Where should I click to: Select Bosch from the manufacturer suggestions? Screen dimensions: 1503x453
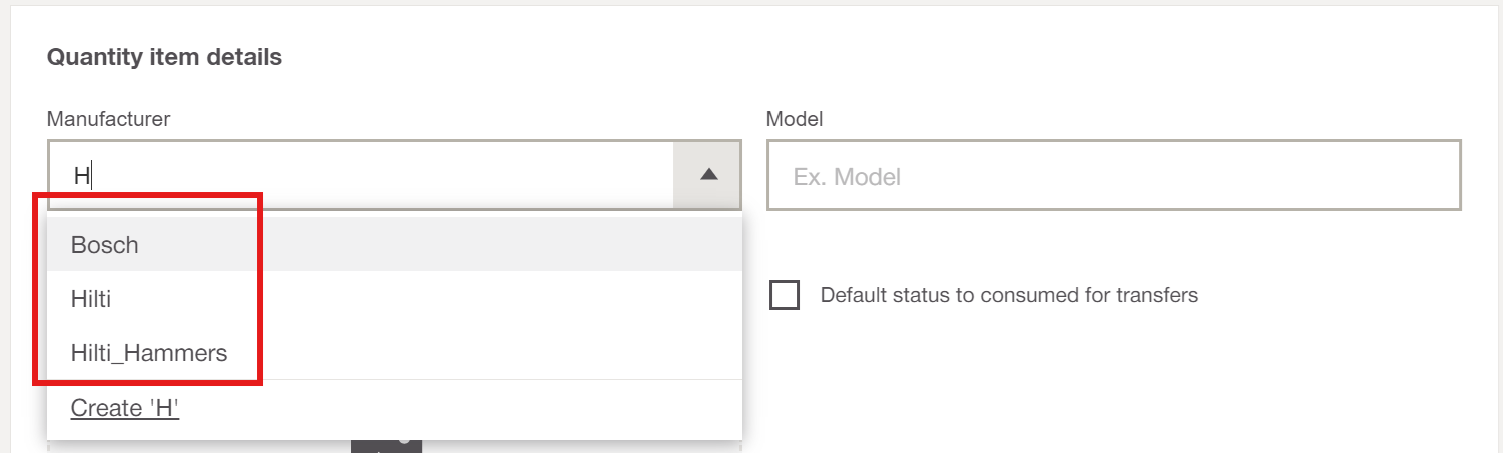click(x=105, y=245)
